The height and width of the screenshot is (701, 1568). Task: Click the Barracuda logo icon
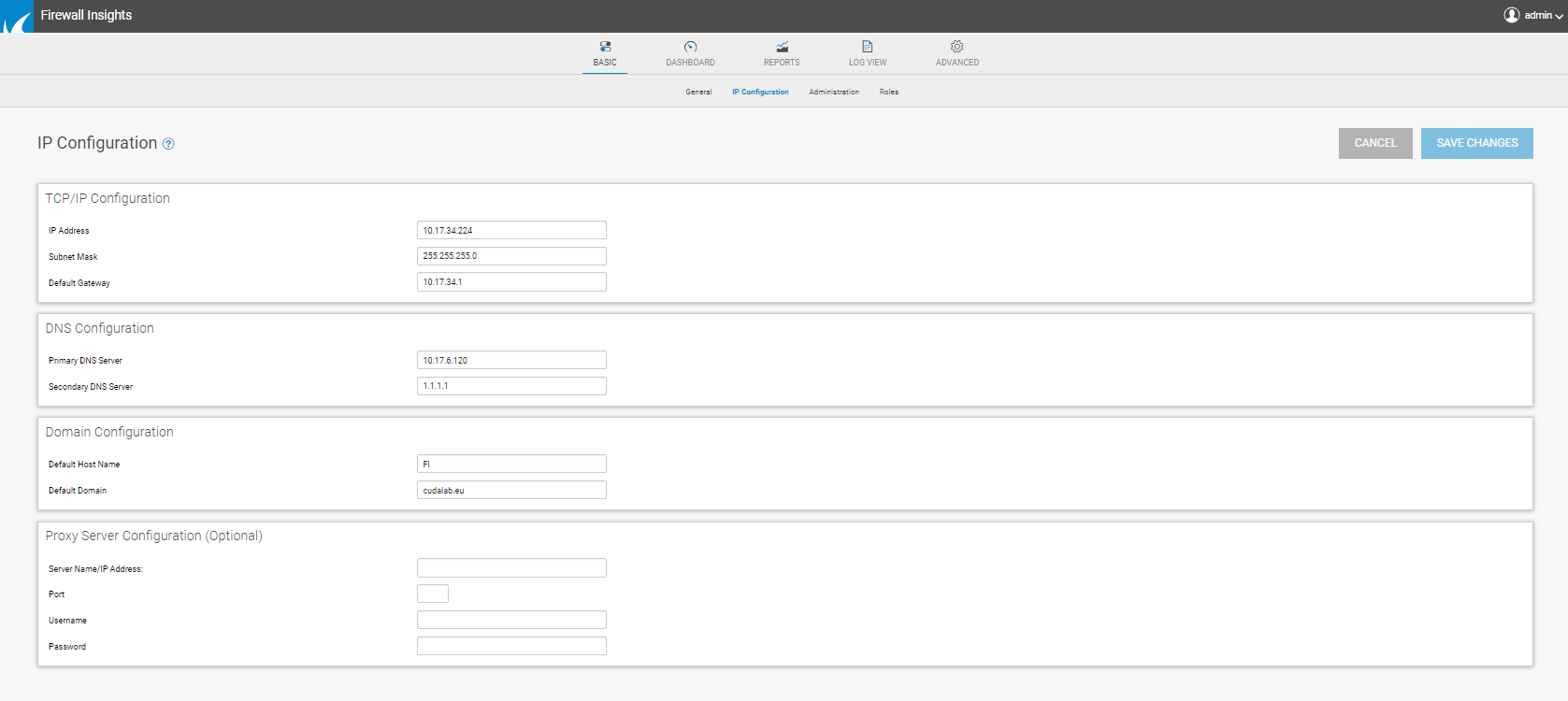(17, 16)
